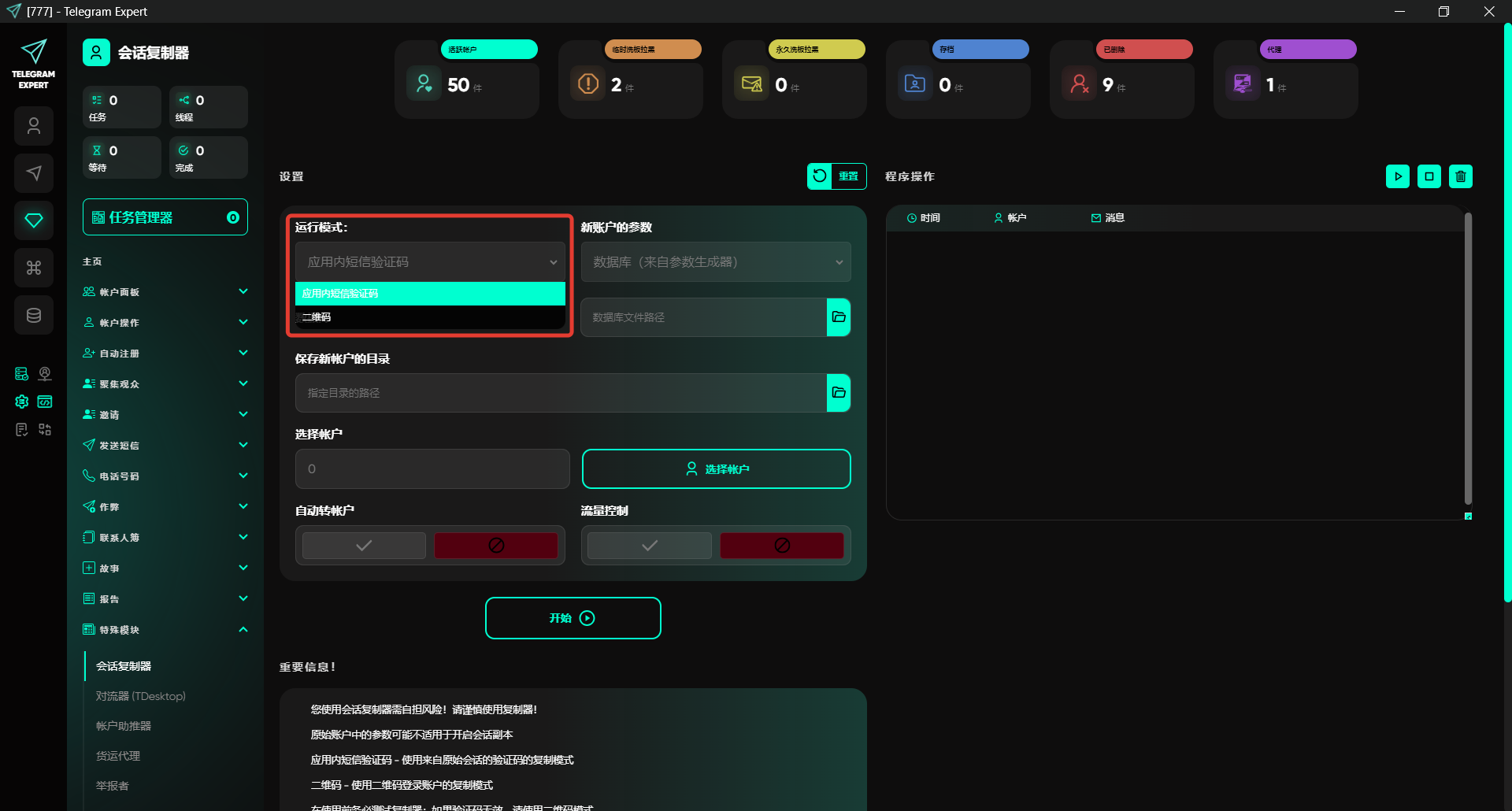Click the 指定目录的路径 input field
This screenshot has height=811, width=1512.
[560, 393]
